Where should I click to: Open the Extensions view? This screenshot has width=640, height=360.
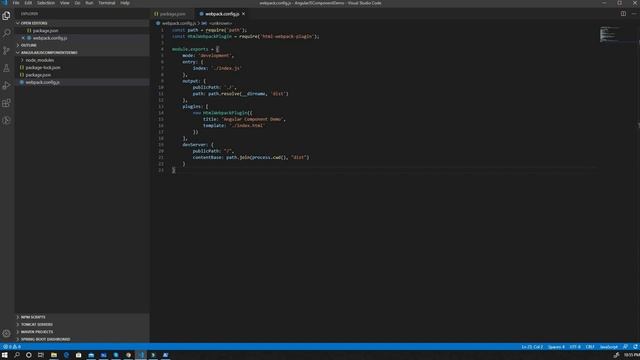7,103
